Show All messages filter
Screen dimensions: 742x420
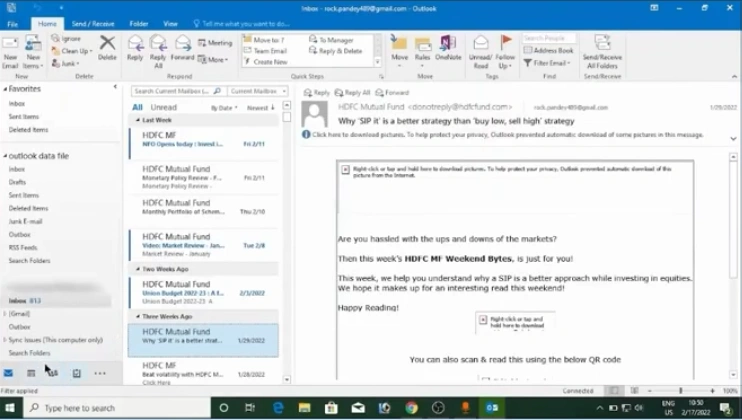point(137,107)
